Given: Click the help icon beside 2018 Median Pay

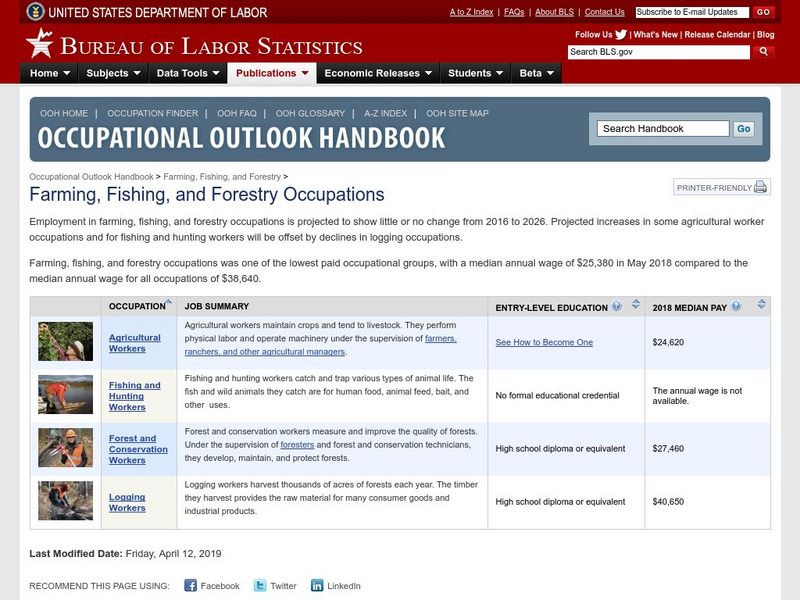Looking at the screenshot, I should pyautogui.click(x=736, y=306).
